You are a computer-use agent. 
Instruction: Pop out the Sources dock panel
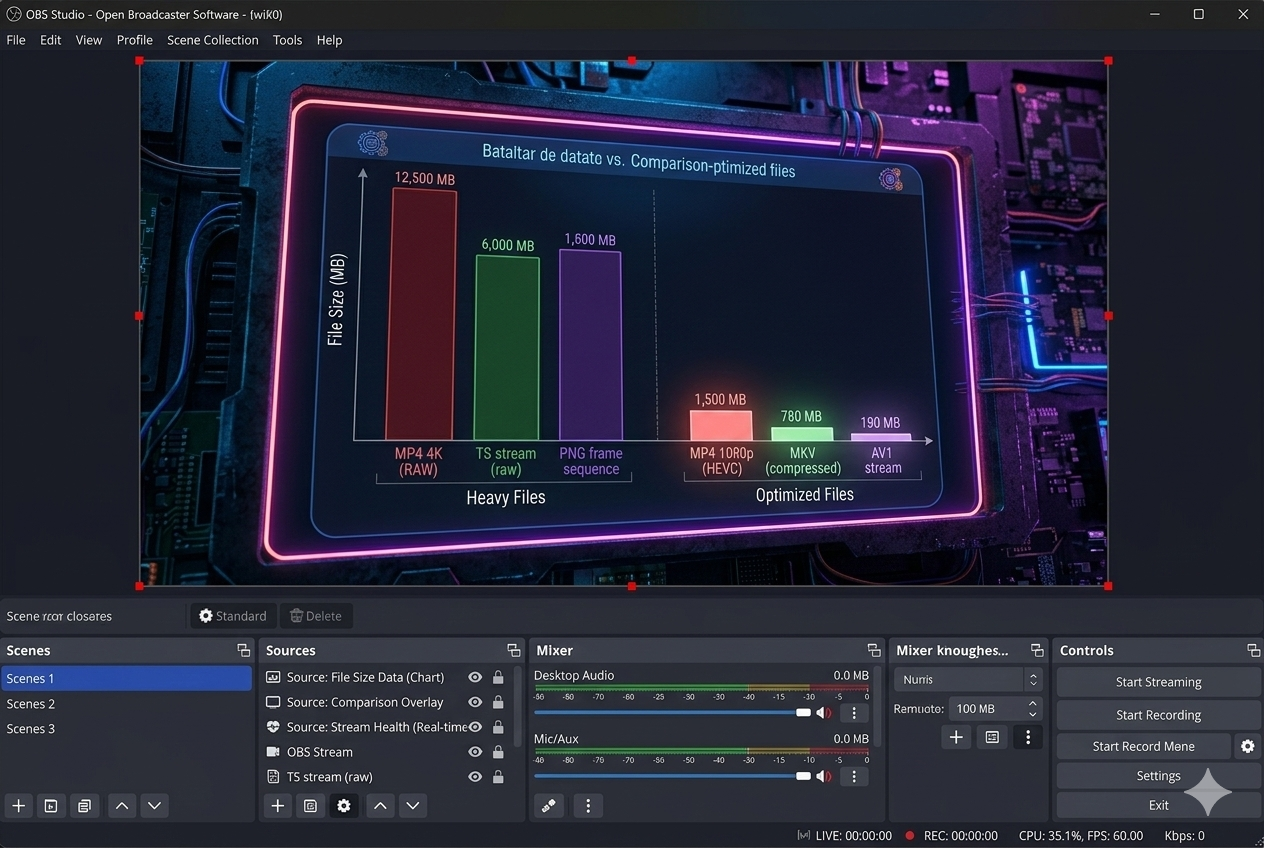(513, 651)
